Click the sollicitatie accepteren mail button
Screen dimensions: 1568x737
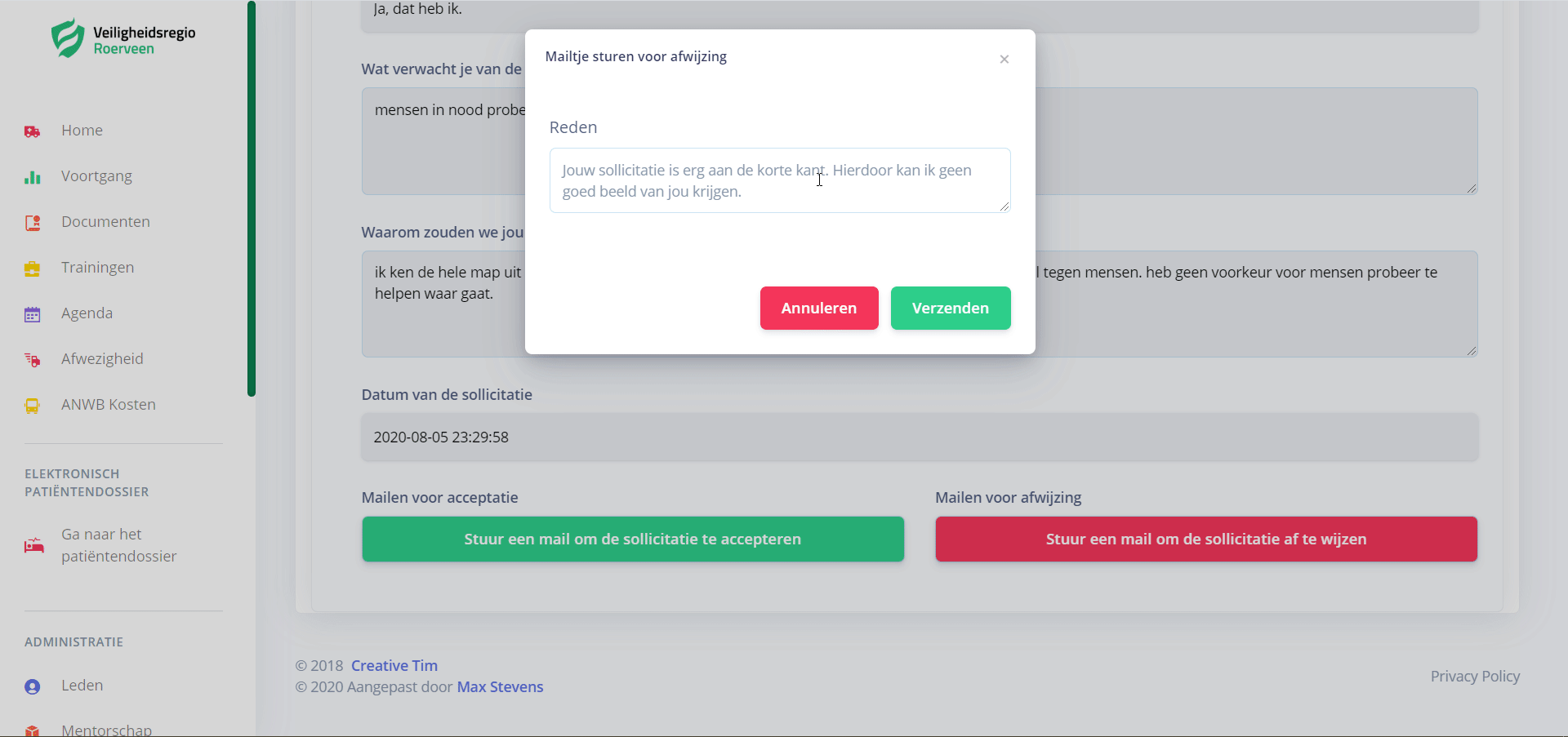[633, 539]
